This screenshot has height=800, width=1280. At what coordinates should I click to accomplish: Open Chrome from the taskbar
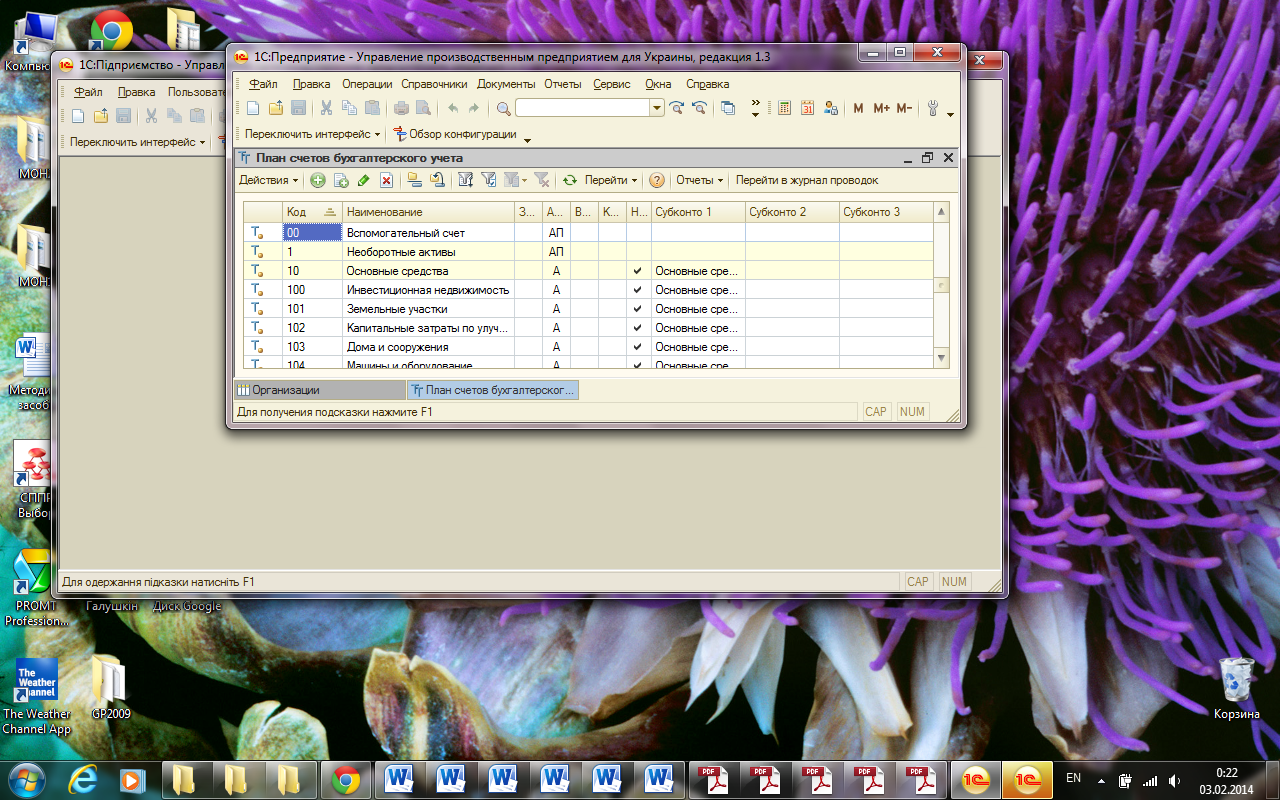pos(346,778)
